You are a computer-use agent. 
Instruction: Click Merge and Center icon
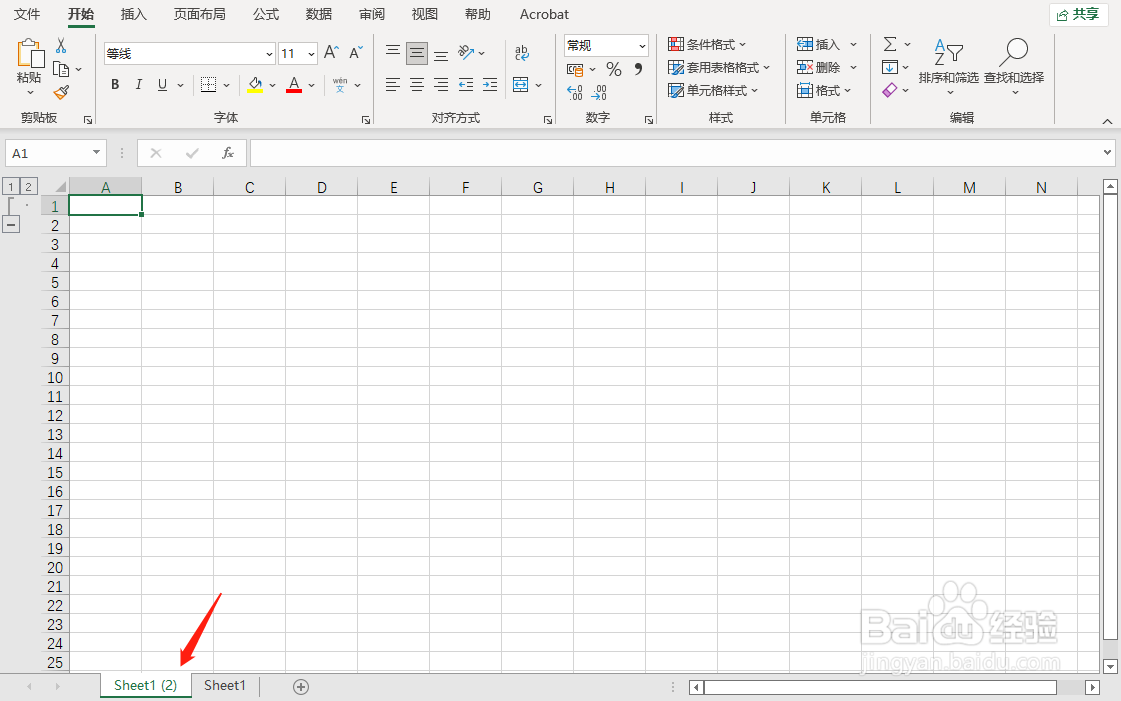[520, 85]
